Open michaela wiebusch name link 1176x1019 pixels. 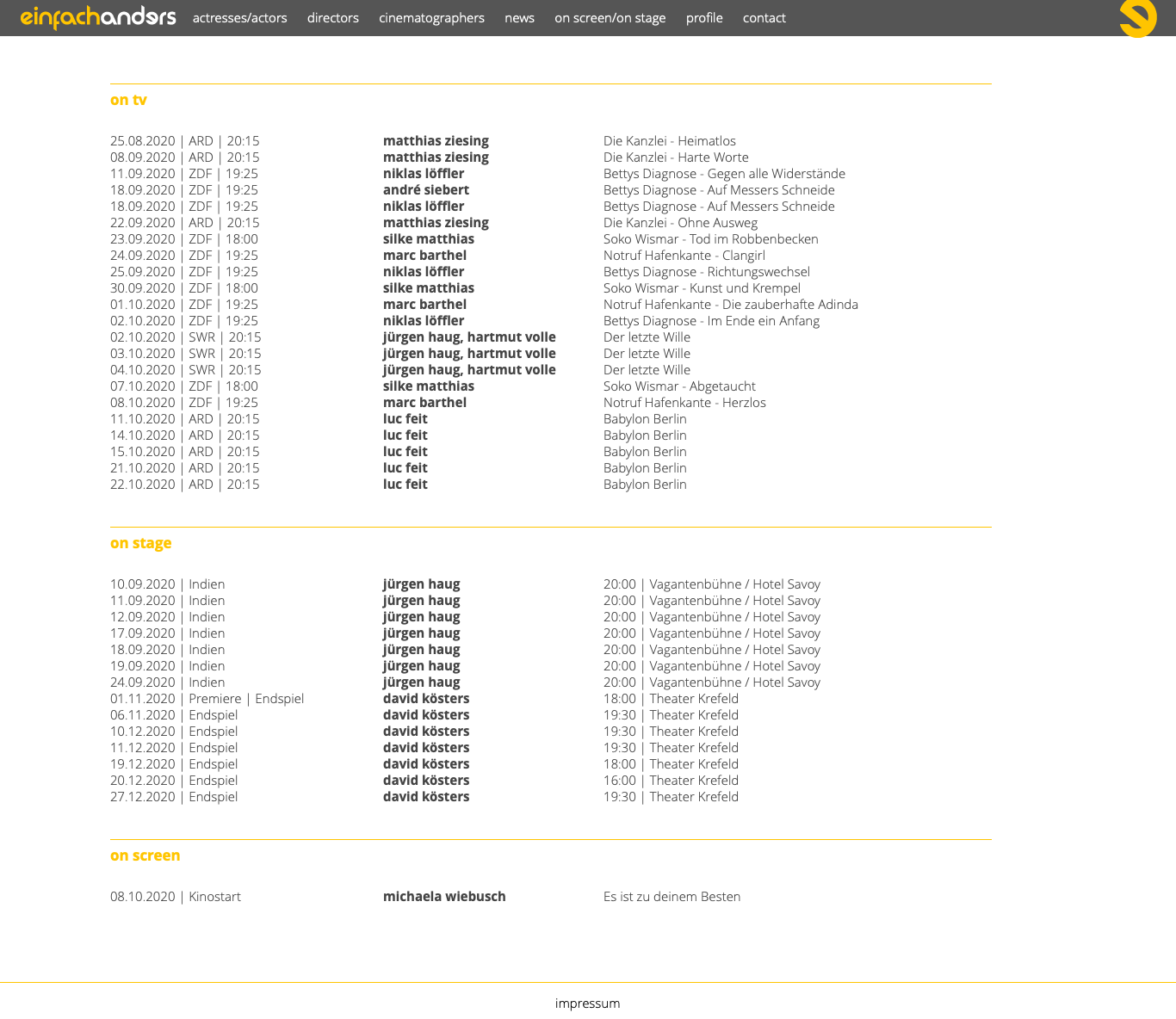click(444, 897)
